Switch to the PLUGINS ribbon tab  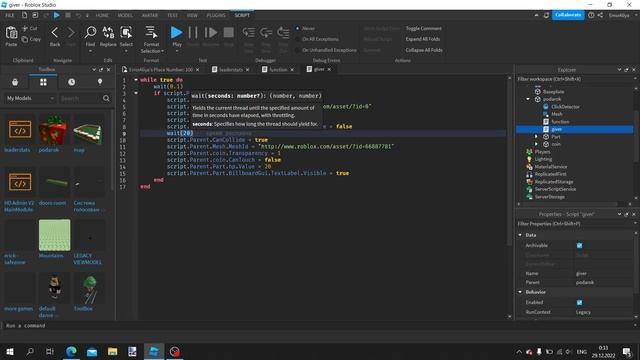tap(216, 15)
